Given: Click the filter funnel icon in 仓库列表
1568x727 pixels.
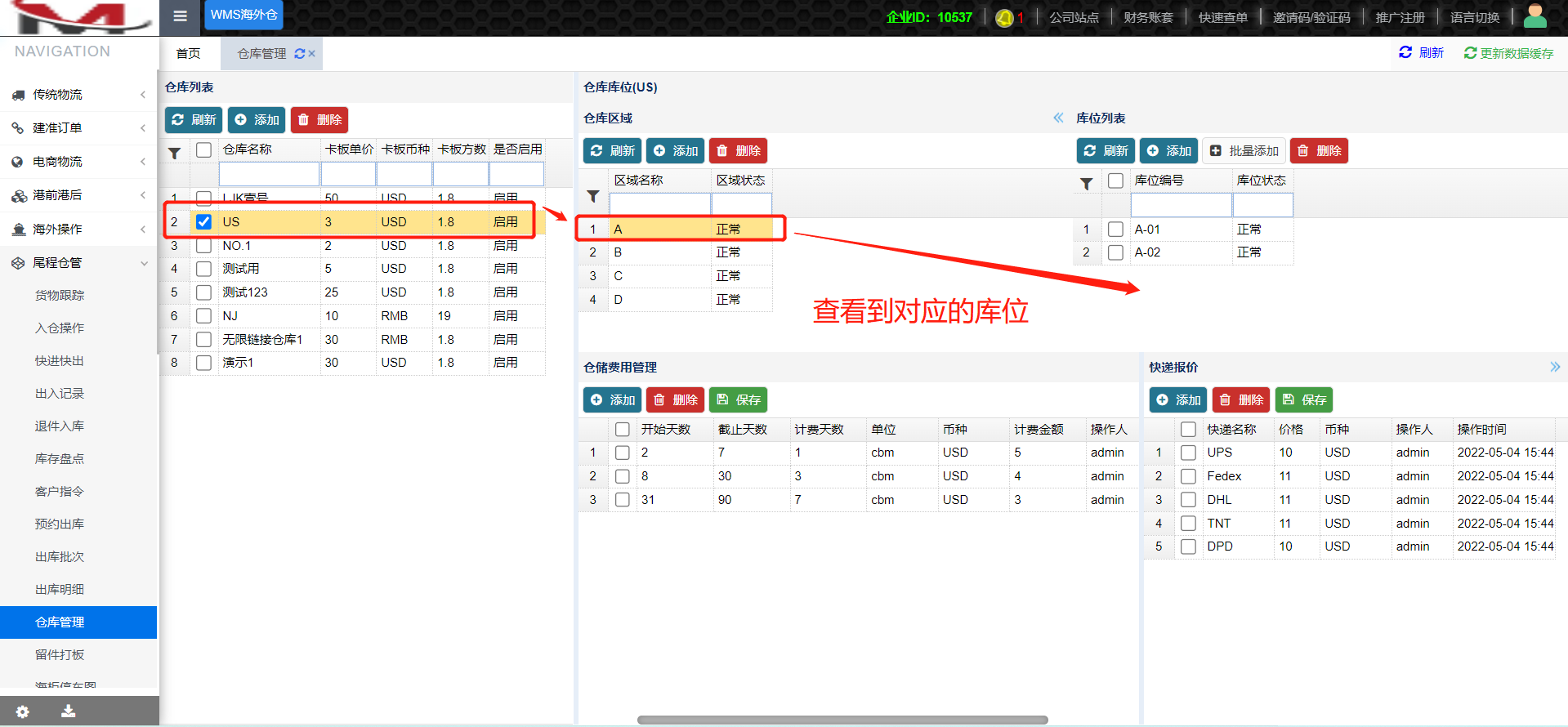Looking at the screenshot, I should (174, 153).
